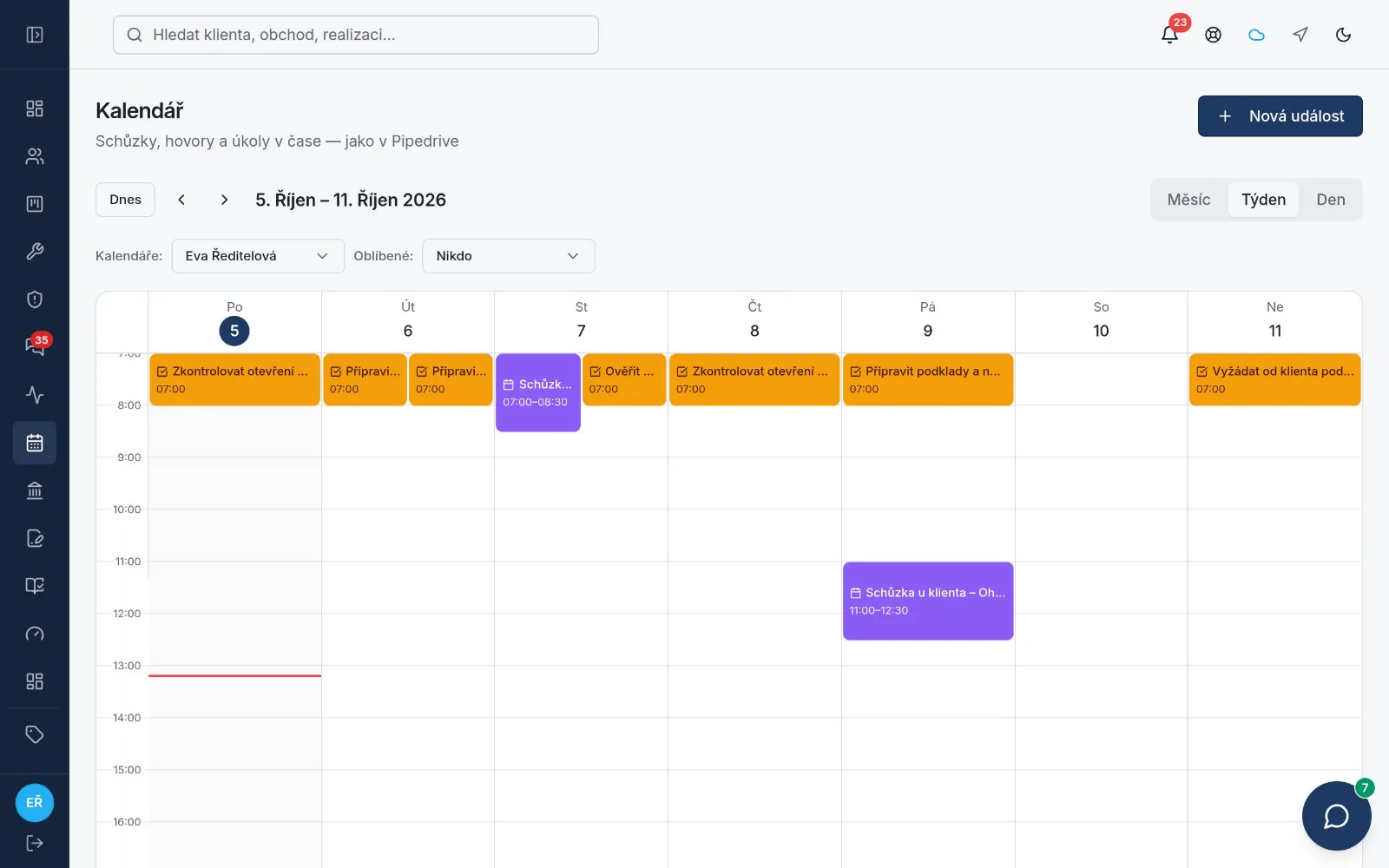The width and height of the screenshot is (1389, 868).
Task: Toggle the sidebar panel icon
Action: [x=35, y=35]
